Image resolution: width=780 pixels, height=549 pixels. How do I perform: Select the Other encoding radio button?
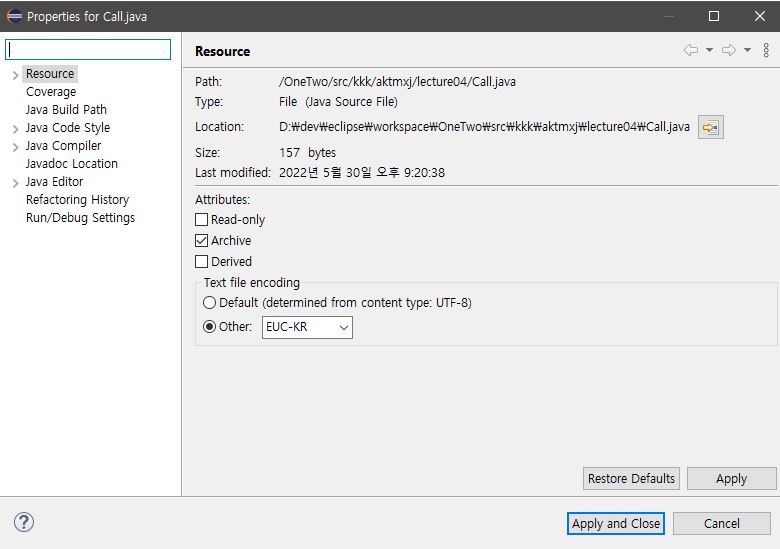coord(209,327)
